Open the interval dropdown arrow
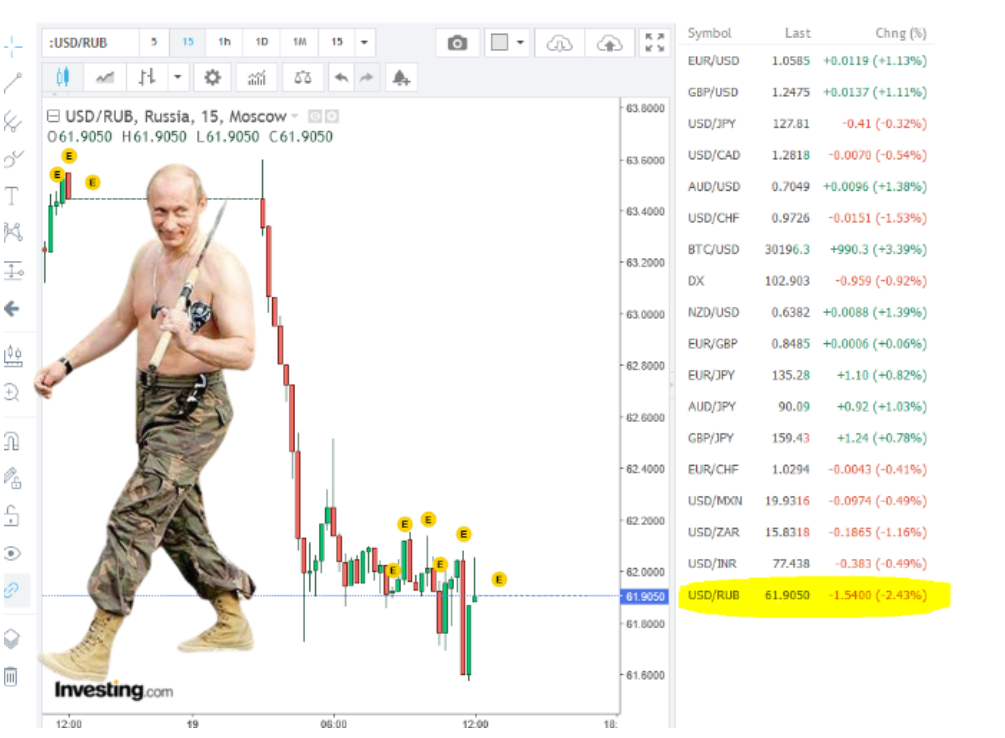Image resolution: width=1005 pixels, height=738 pixels. [x=364, y=42]
